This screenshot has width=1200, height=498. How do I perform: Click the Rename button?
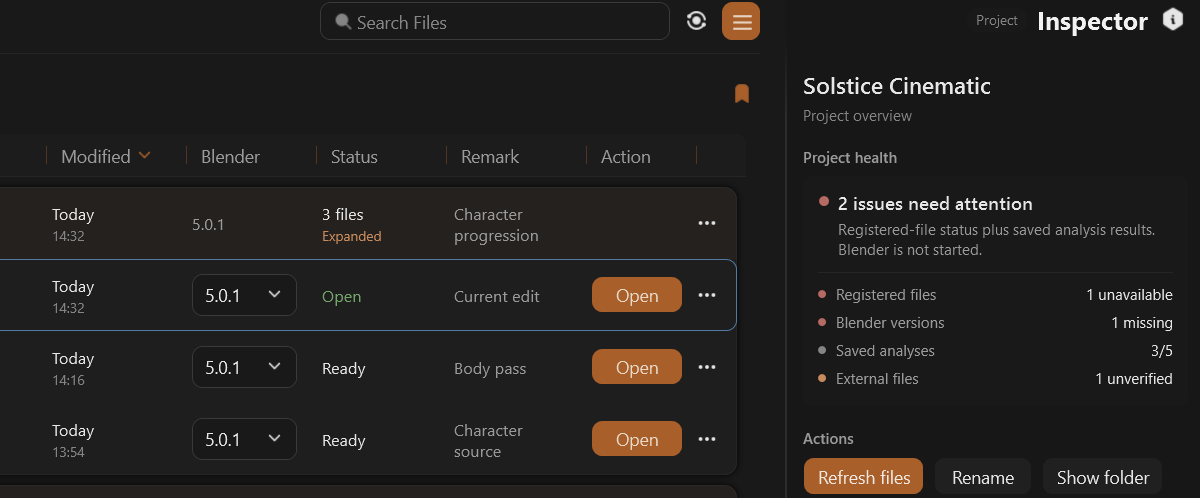click(983, 477)
